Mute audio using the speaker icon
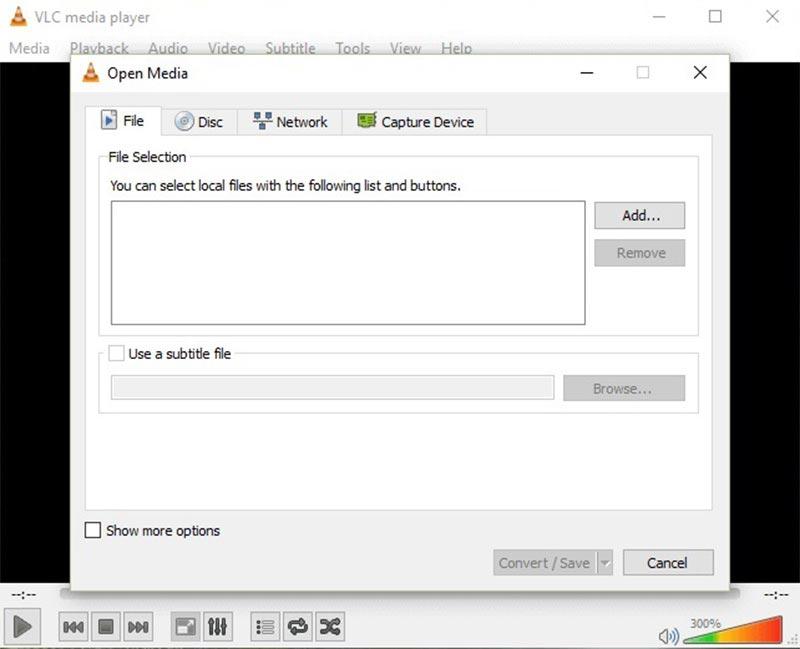800x649 pixels. coord(668,635)
